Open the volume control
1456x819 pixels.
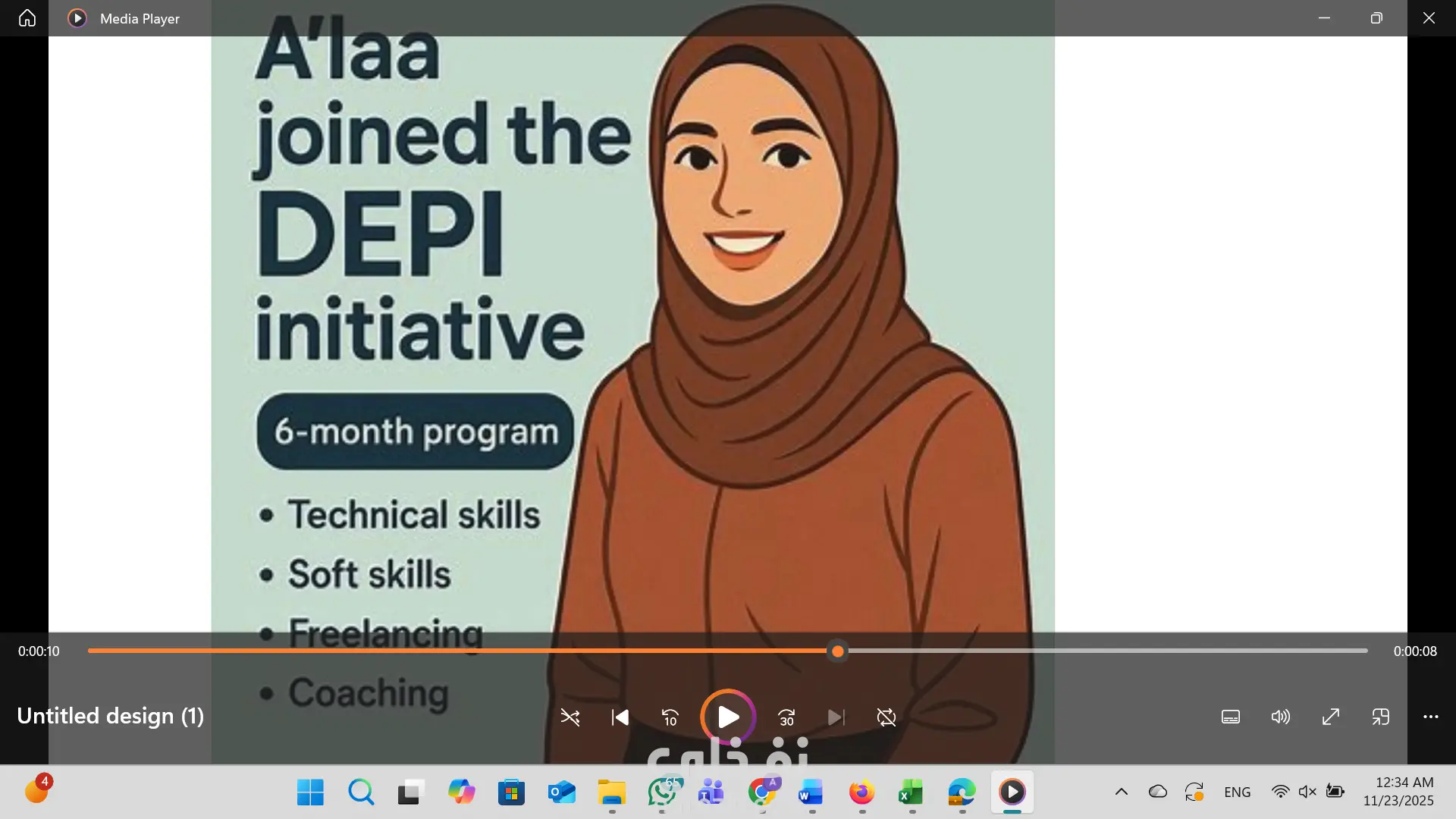pyautogui.click(x=1280, y=717)
